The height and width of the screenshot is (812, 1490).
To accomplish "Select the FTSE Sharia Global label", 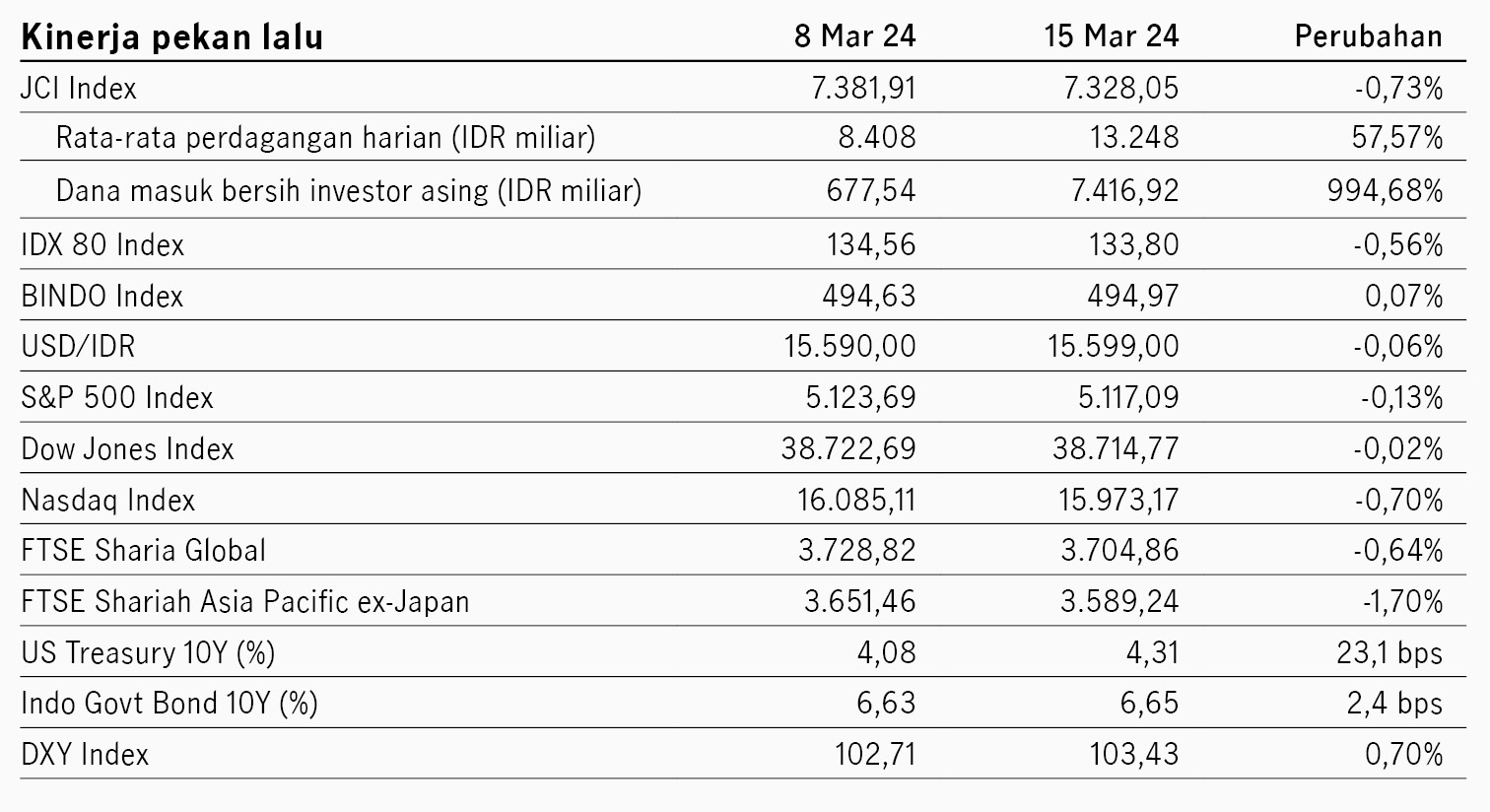I will (144, 550).
